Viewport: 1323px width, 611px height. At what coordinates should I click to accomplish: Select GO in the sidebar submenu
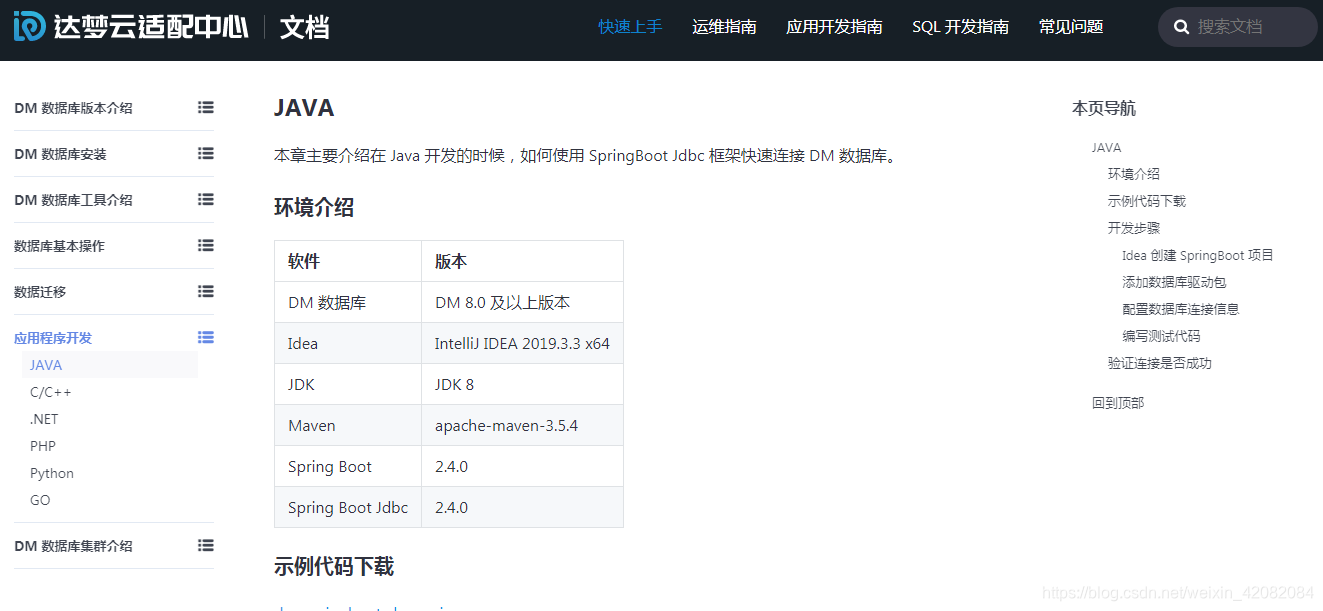click(x=40, y=500)
